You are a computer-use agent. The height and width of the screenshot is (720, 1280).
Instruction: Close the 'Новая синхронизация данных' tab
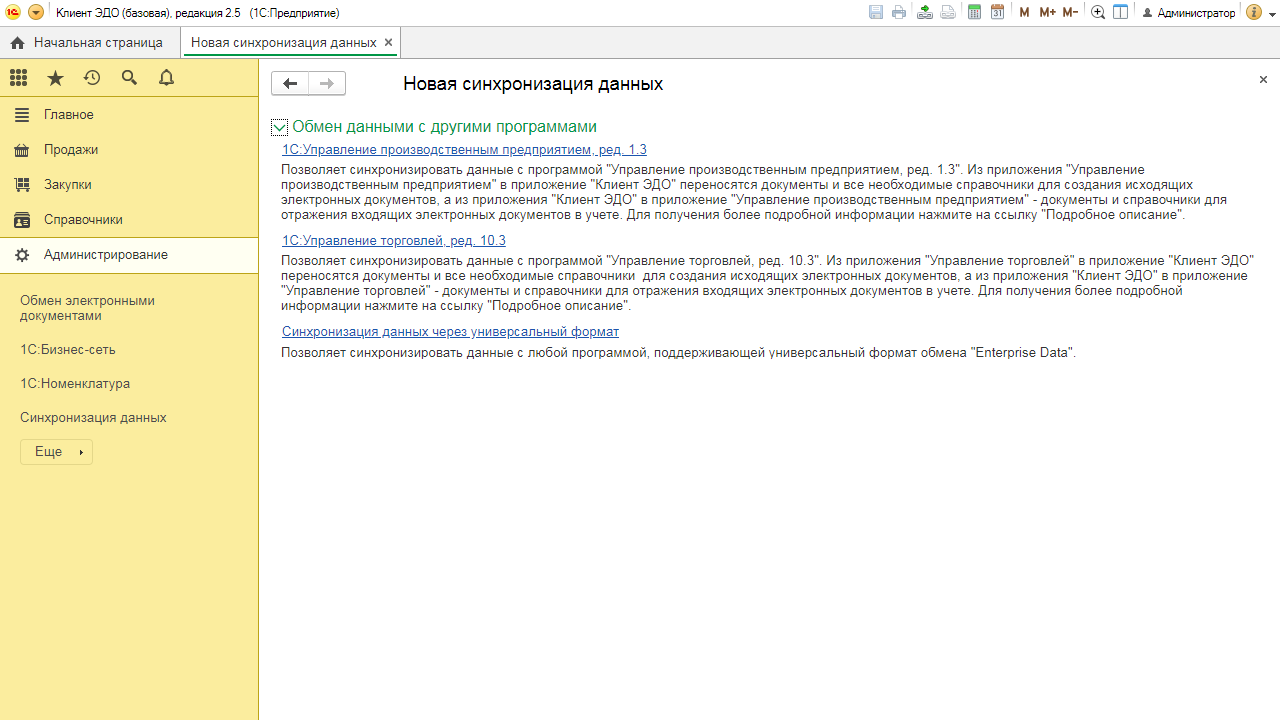pyautogui.click(x=389, y=43)
